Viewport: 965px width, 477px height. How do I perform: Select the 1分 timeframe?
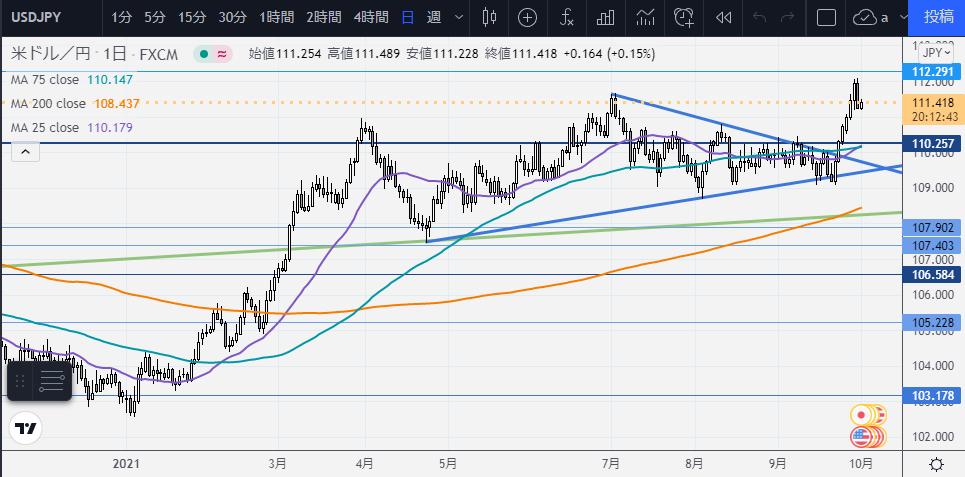click(x=121, y=17)
